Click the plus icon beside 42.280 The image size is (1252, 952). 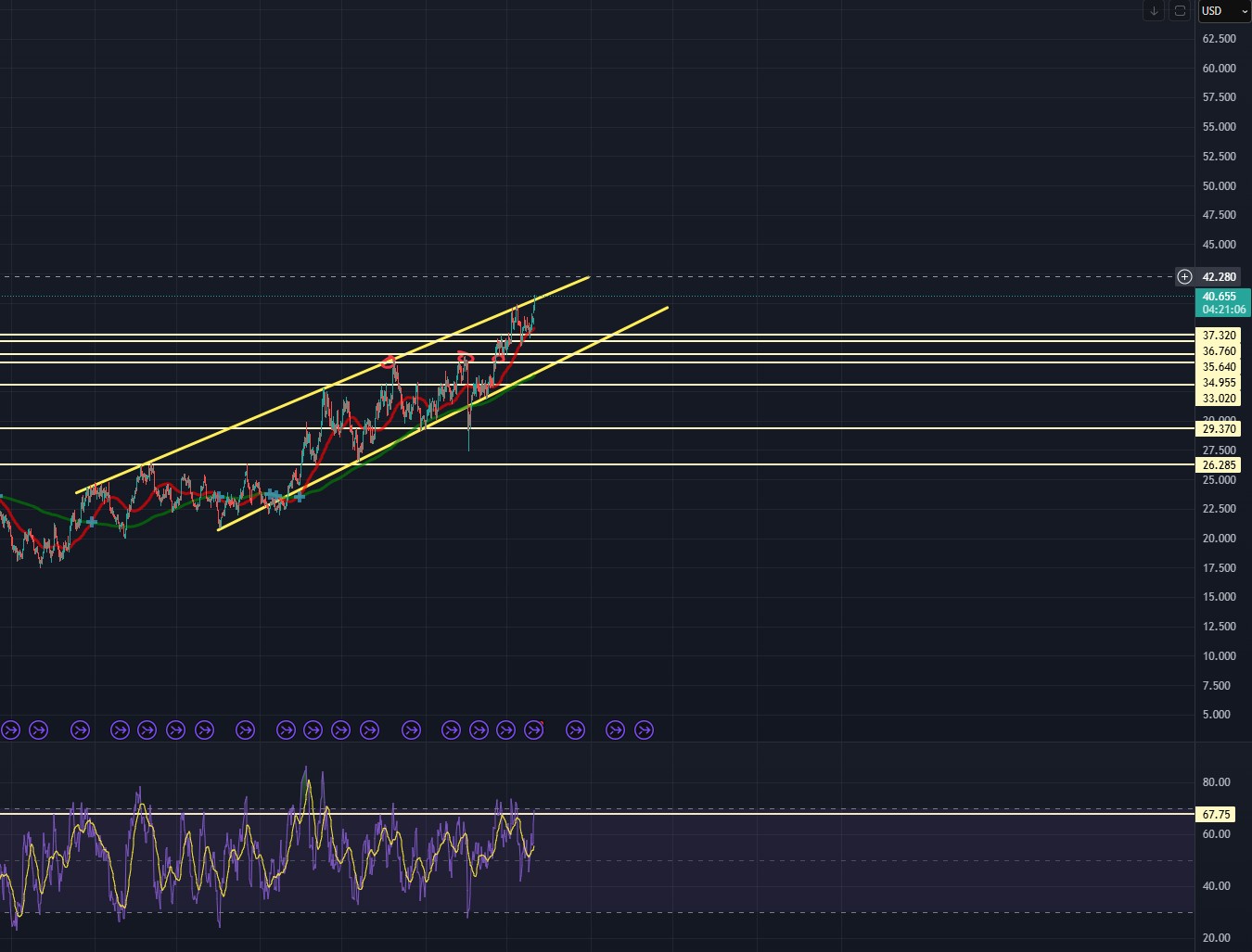point(1184,277)
